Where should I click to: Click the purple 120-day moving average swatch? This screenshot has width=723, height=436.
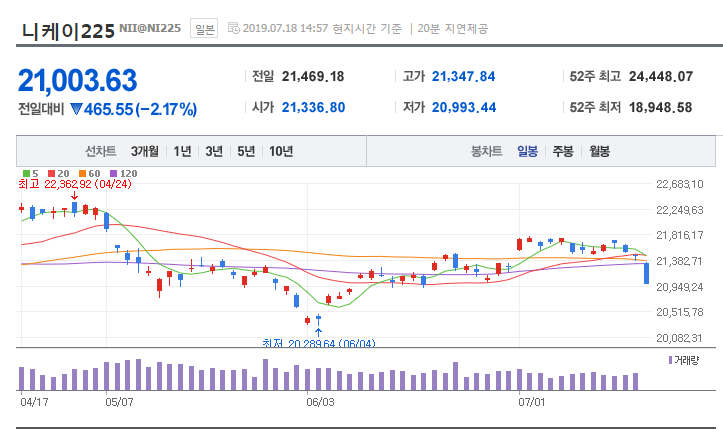click(x=113, y=174)
